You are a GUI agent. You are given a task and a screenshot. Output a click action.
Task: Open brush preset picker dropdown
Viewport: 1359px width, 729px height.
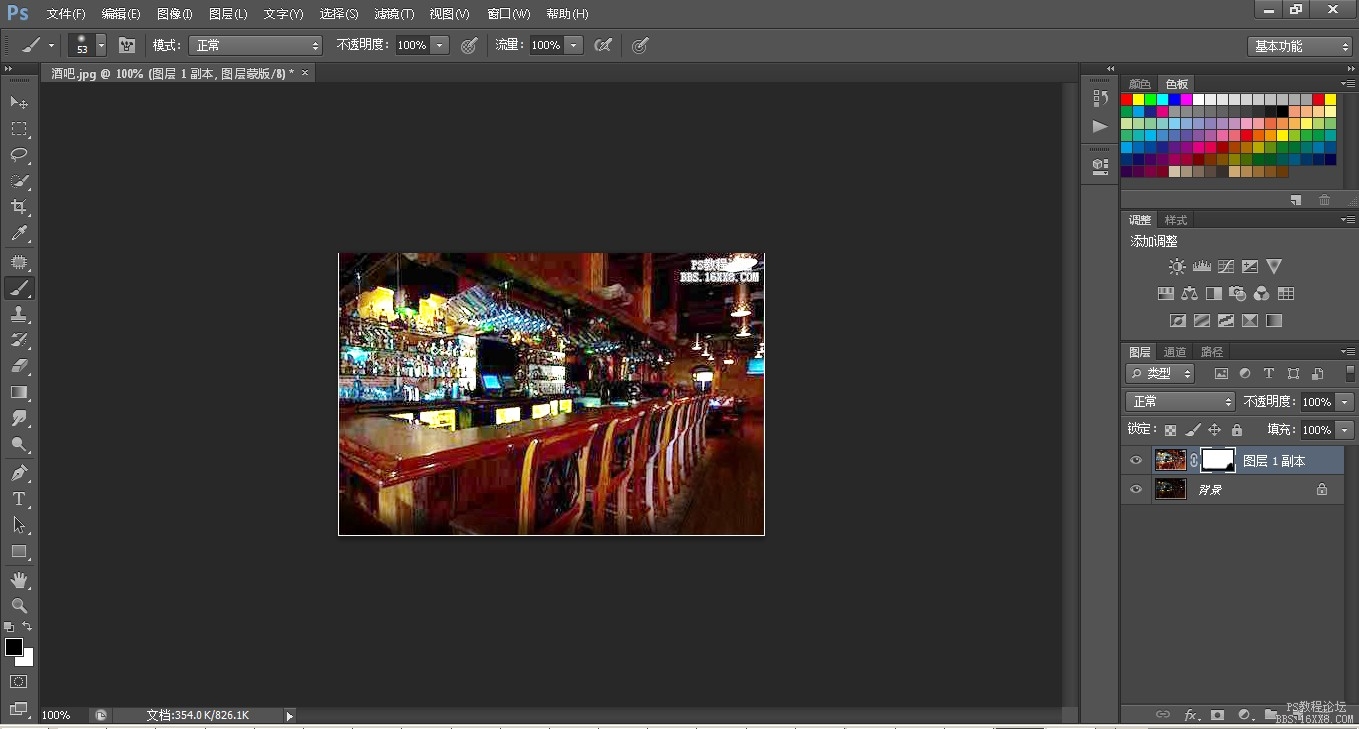tap(101, 45)
